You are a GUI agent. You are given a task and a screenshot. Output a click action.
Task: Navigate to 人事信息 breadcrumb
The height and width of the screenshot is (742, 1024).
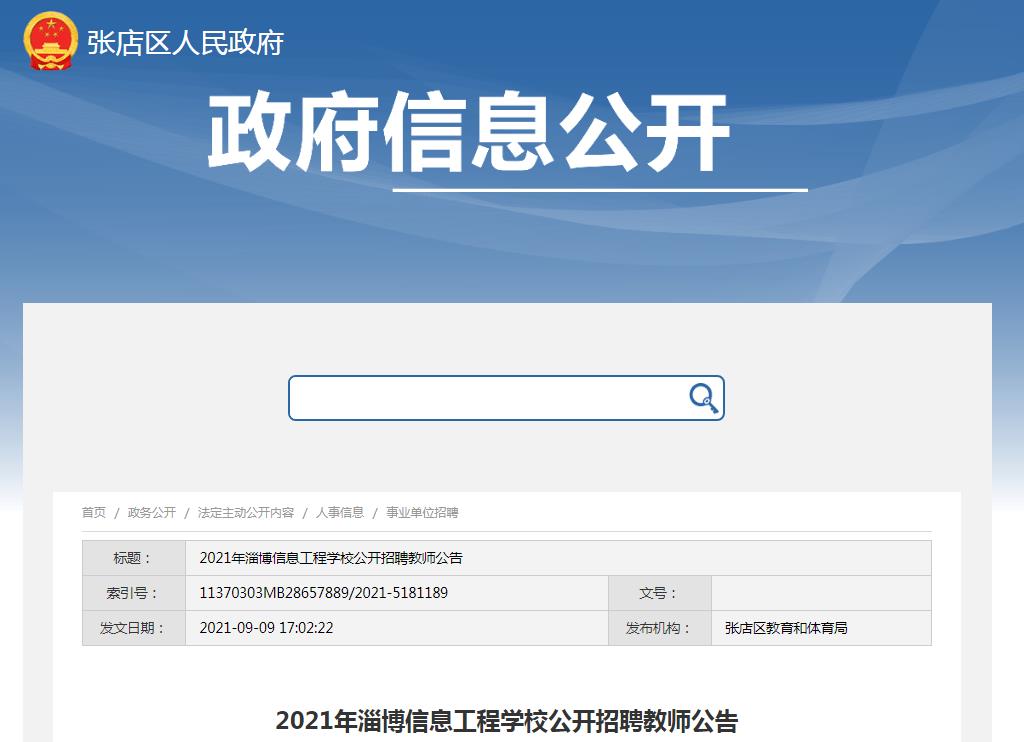(x=340, y=513)
